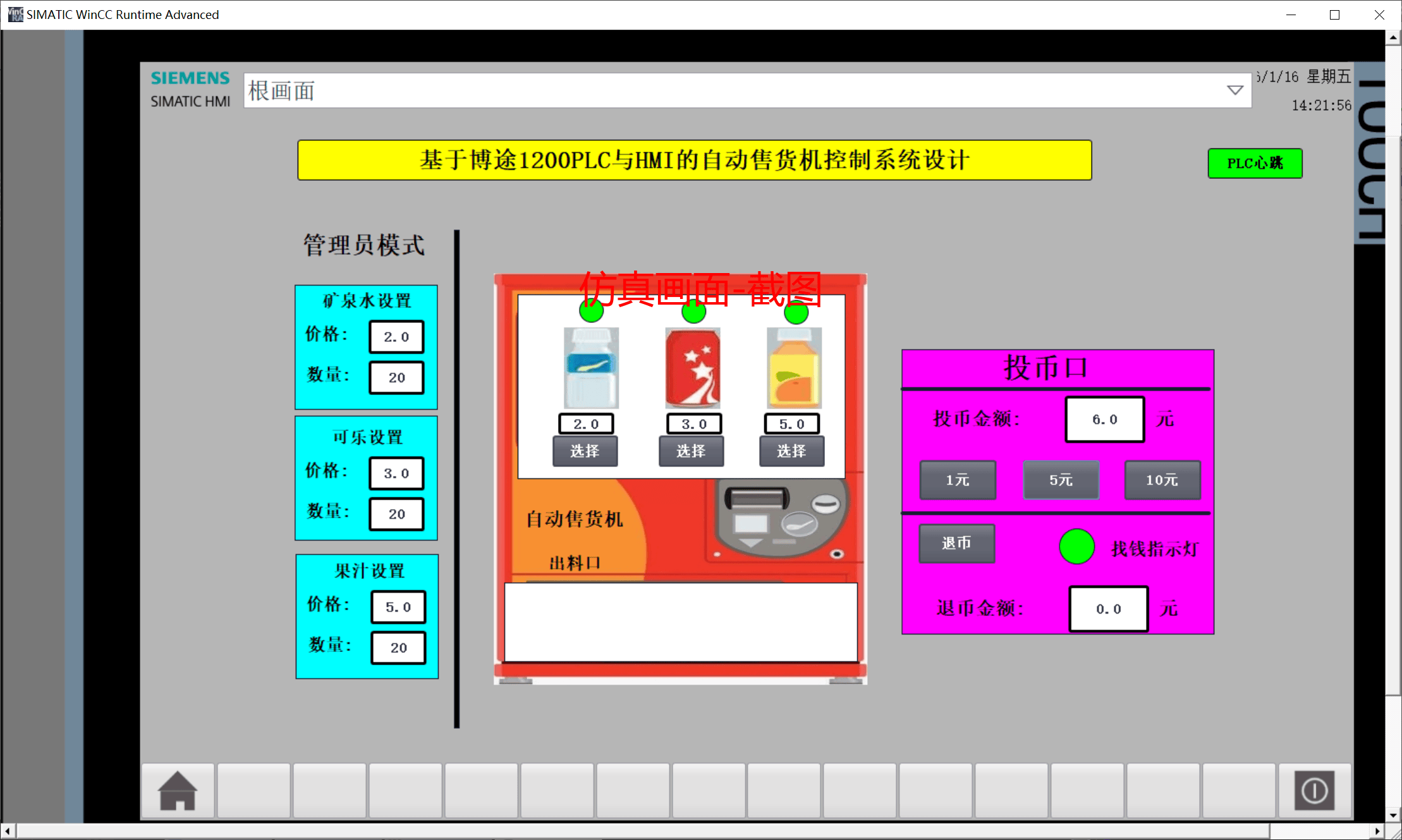Click the scroll-down arrow on right scrollbar
Screen dimensions: 1402x840
point(1393,815)
